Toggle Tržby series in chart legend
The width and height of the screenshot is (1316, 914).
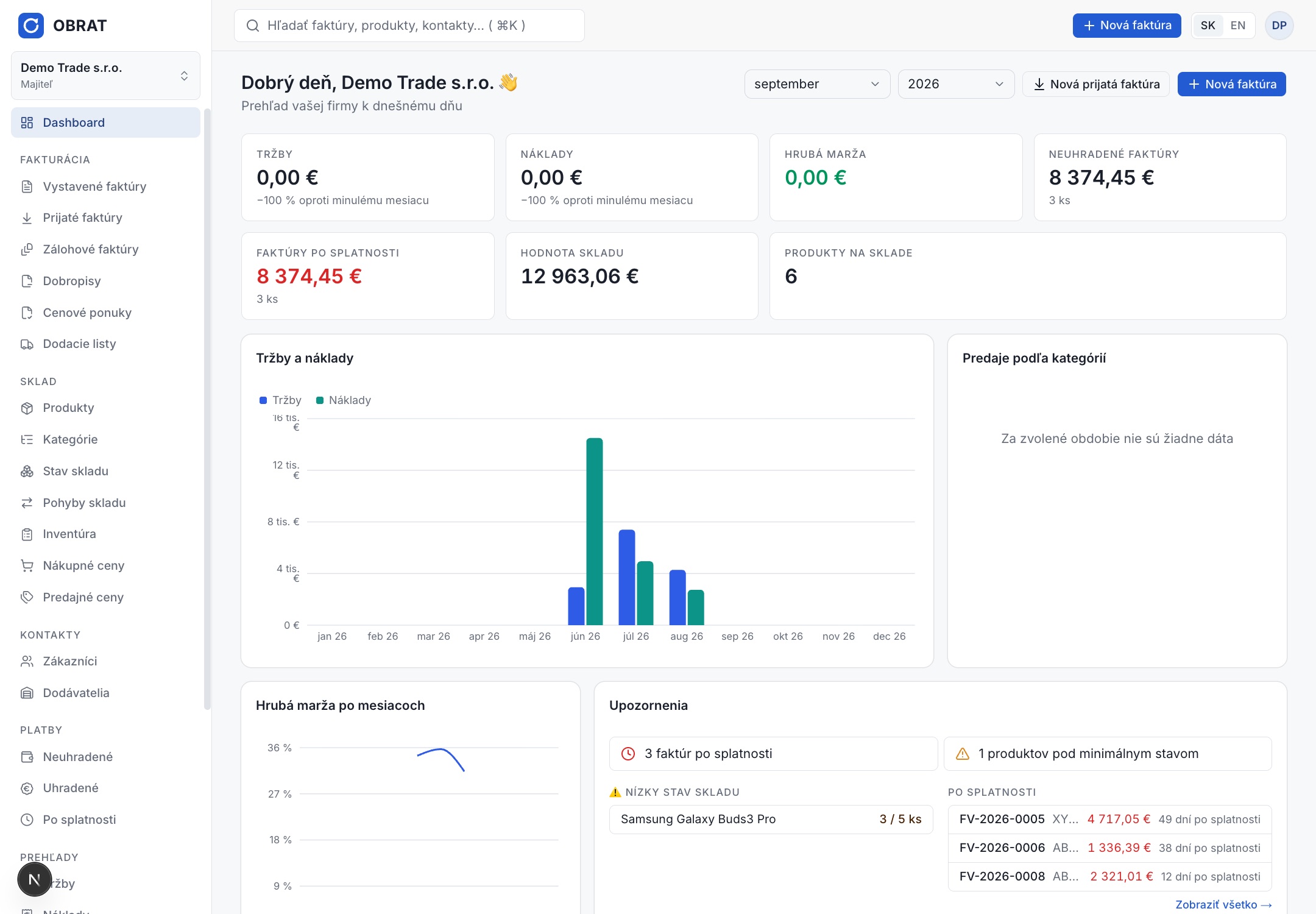280,400
